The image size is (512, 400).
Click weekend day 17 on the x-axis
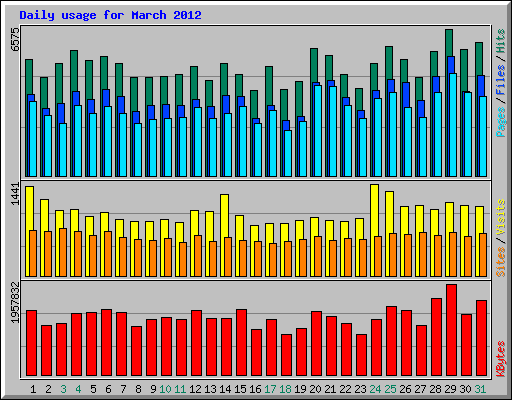(270, 389)
